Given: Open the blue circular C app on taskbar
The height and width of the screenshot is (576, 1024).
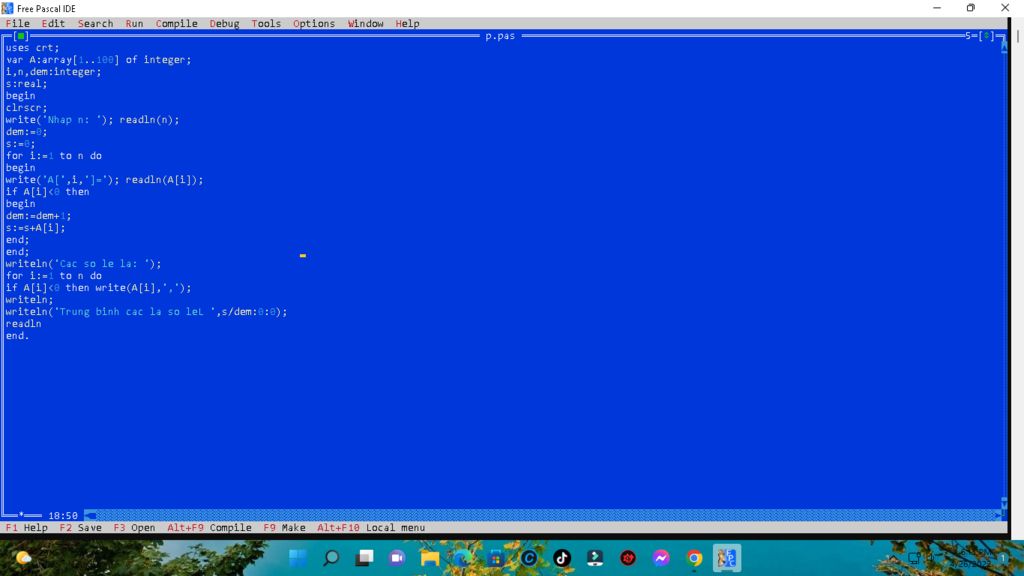Looking at the screenshot, I should tap(529, 558).
